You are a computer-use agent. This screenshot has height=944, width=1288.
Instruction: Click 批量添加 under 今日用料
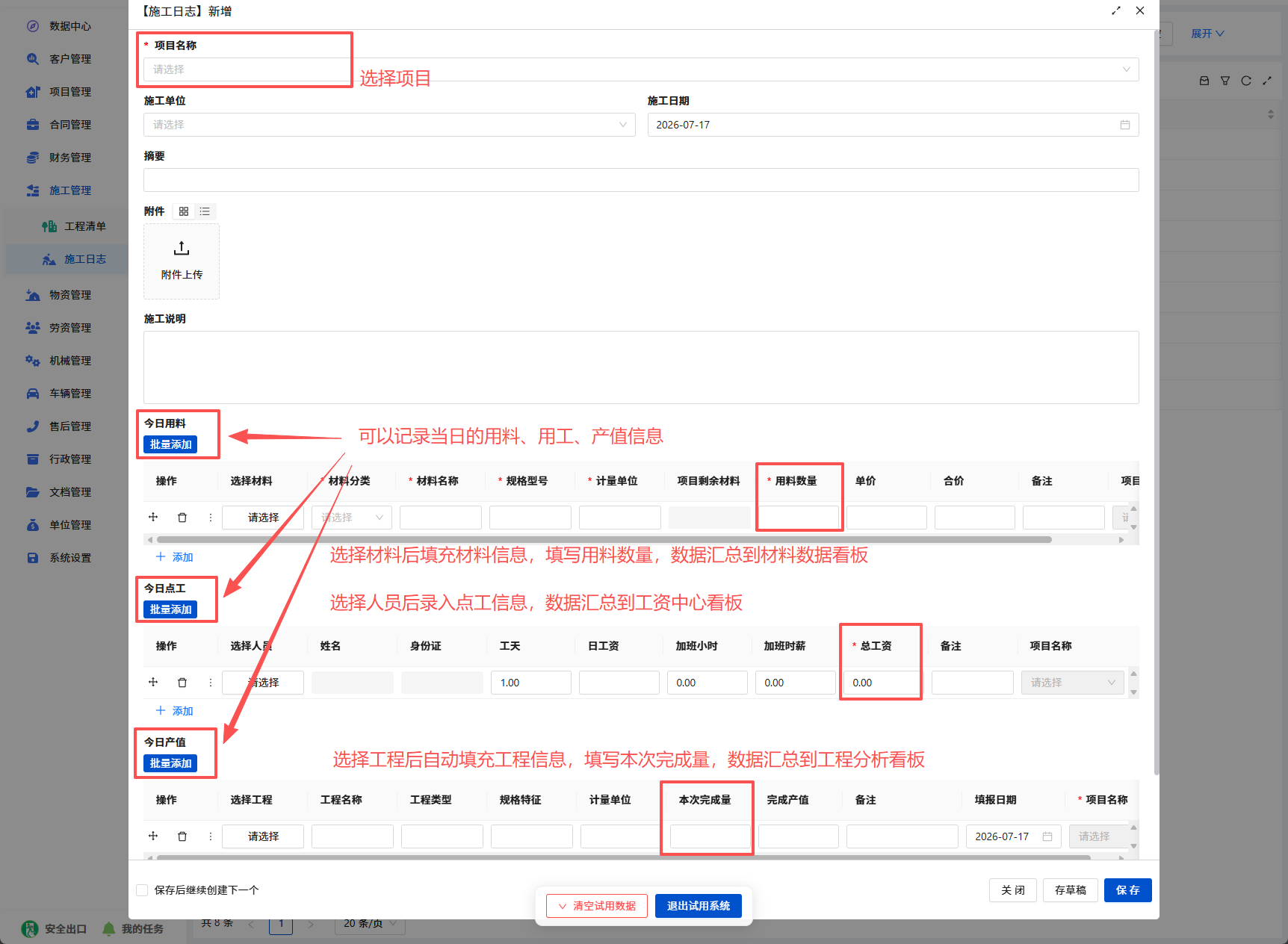[x=170, y=444]
